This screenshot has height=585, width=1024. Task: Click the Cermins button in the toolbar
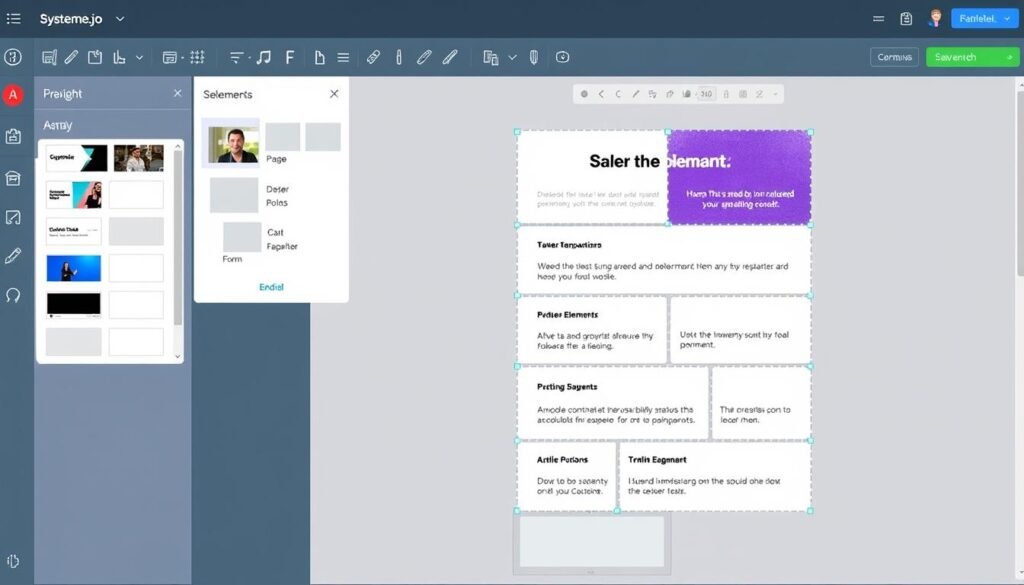pos(893,57)
